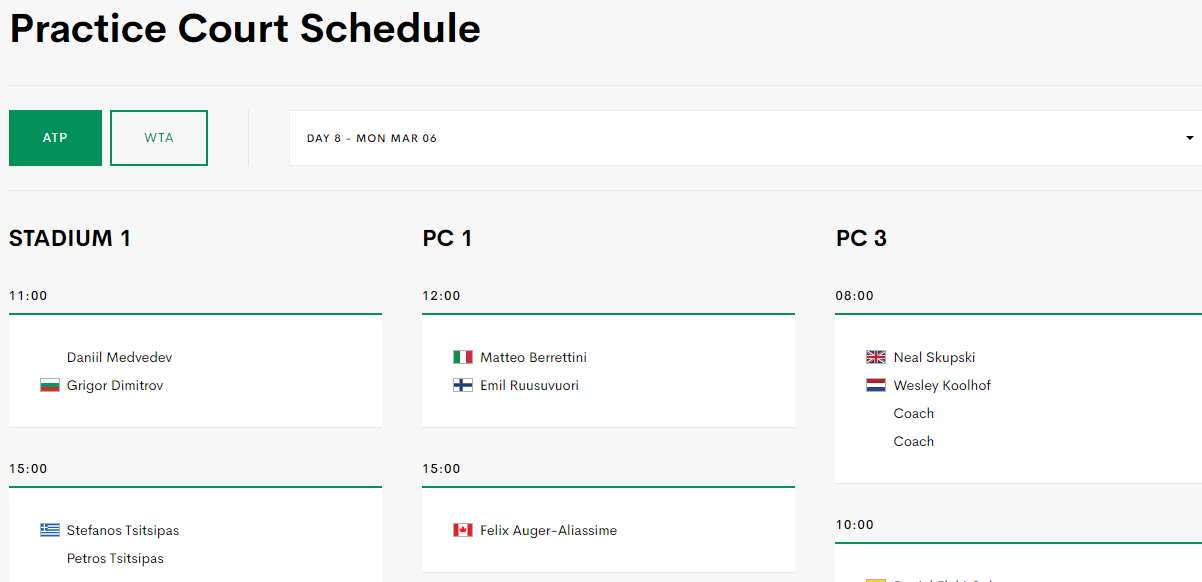This screenshot has height=582, width=1202.
Task: Switch to the WTA schedule tab
Action: 159,138
